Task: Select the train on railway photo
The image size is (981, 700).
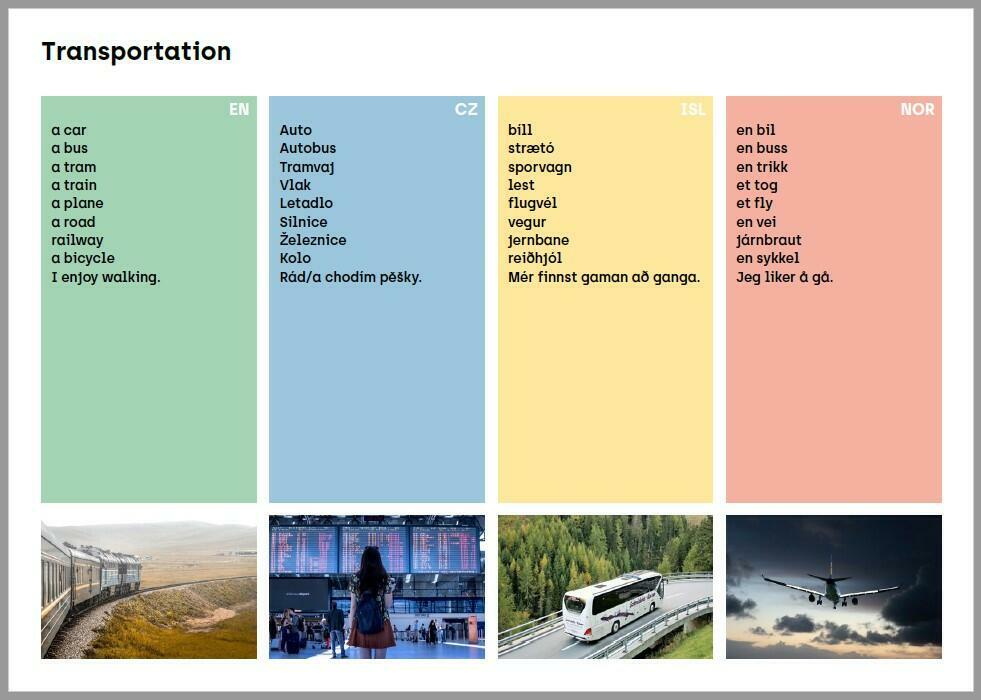Action: coord(148,587)
